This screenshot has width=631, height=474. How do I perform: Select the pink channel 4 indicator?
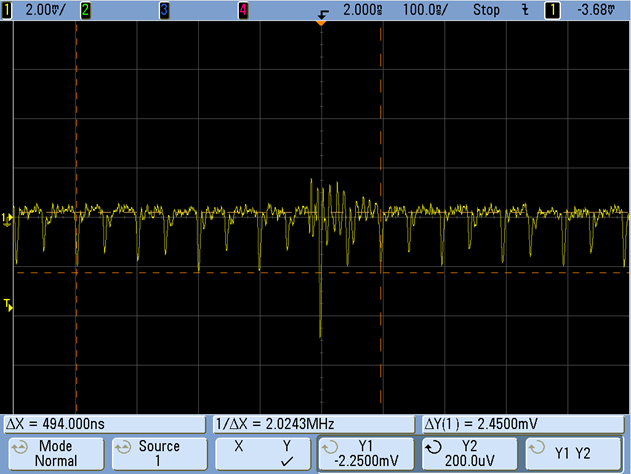[x=243, y=10]
